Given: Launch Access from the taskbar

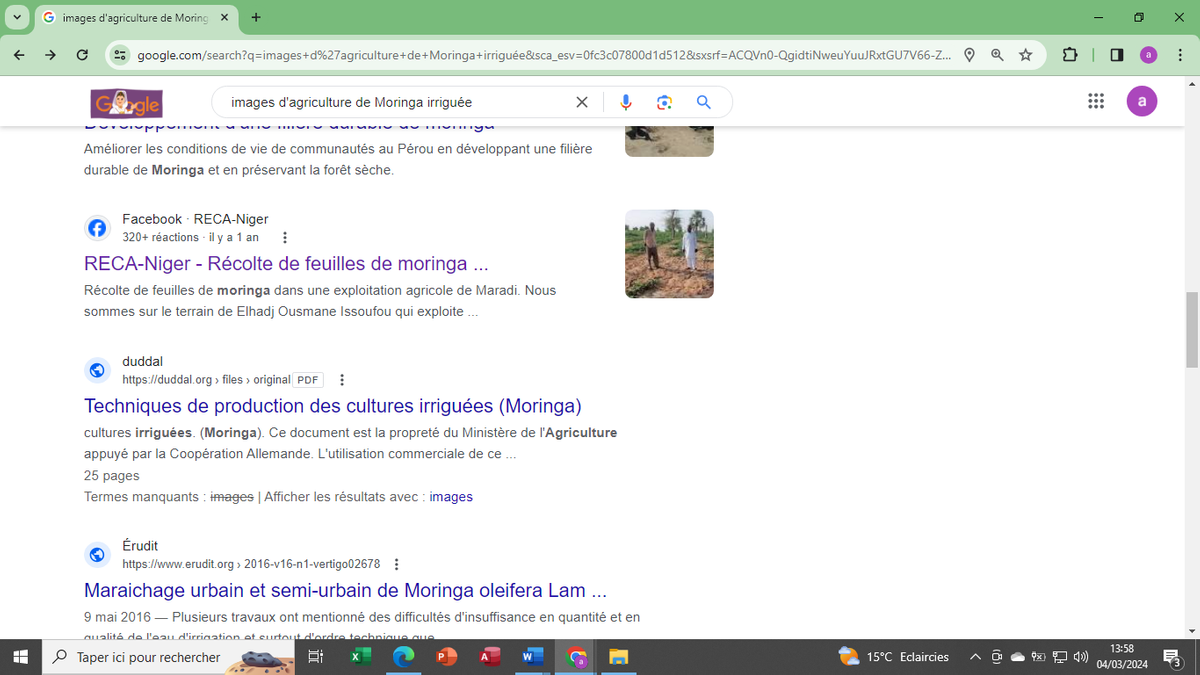Looking at the screenshot, I should (x=489, y=657).
